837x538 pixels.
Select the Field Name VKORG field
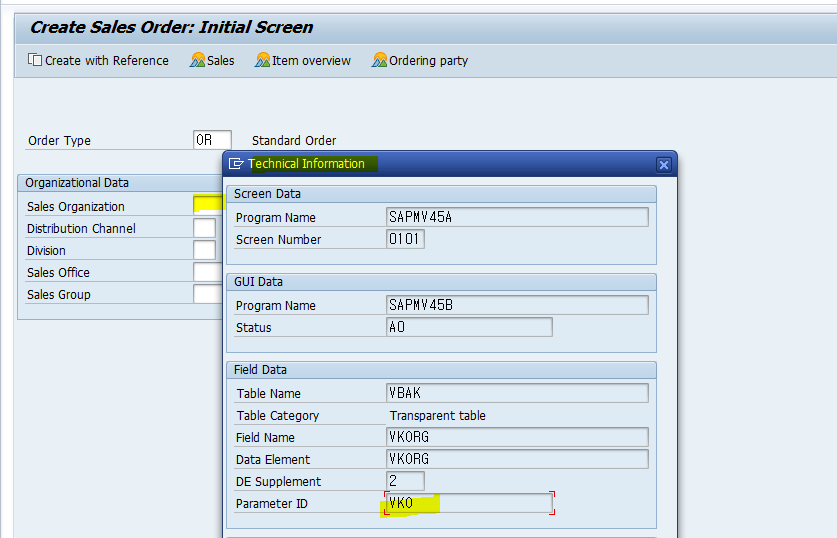click(517, 437)
